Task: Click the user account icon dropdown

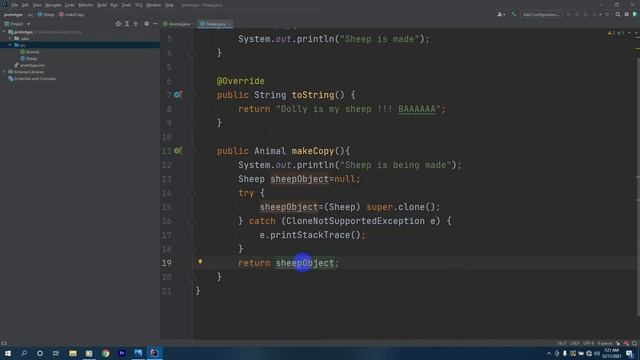Action: tap(501, 15)
